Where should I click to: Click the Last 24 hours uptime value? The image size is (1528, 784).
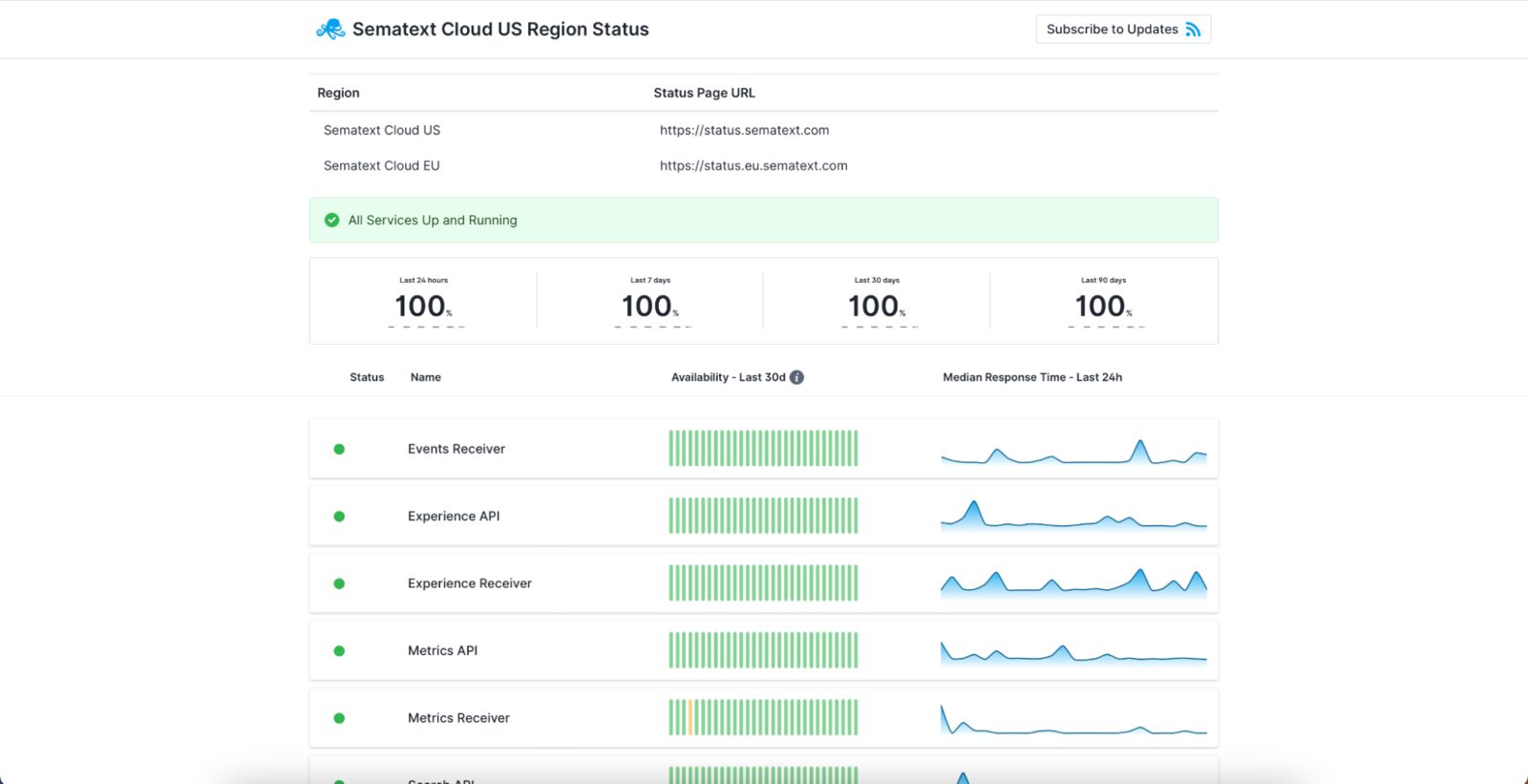(x=423, y=307)
